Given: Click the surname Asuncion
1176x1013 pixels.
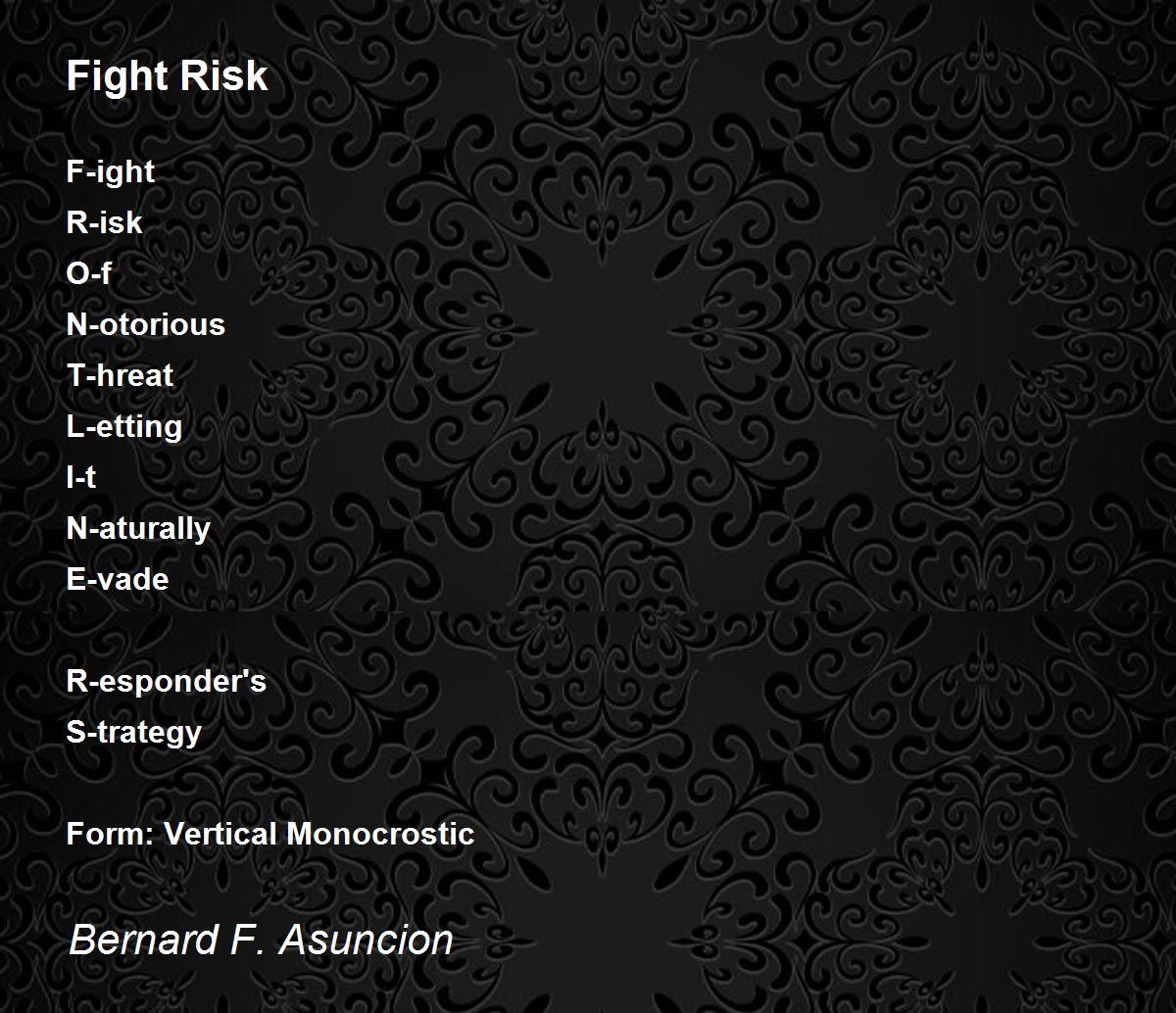Looking at the screenshot, I should click(367, 940).
